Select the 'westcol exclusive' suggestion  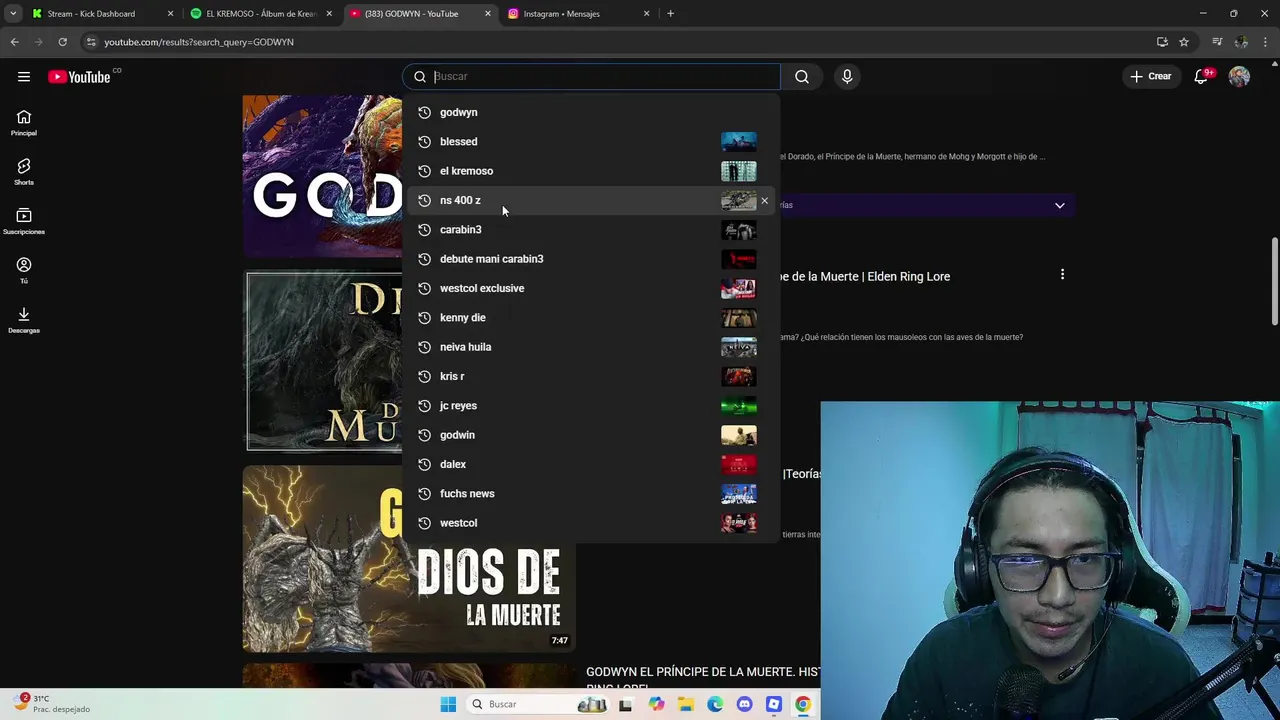[x=591, y=288]
